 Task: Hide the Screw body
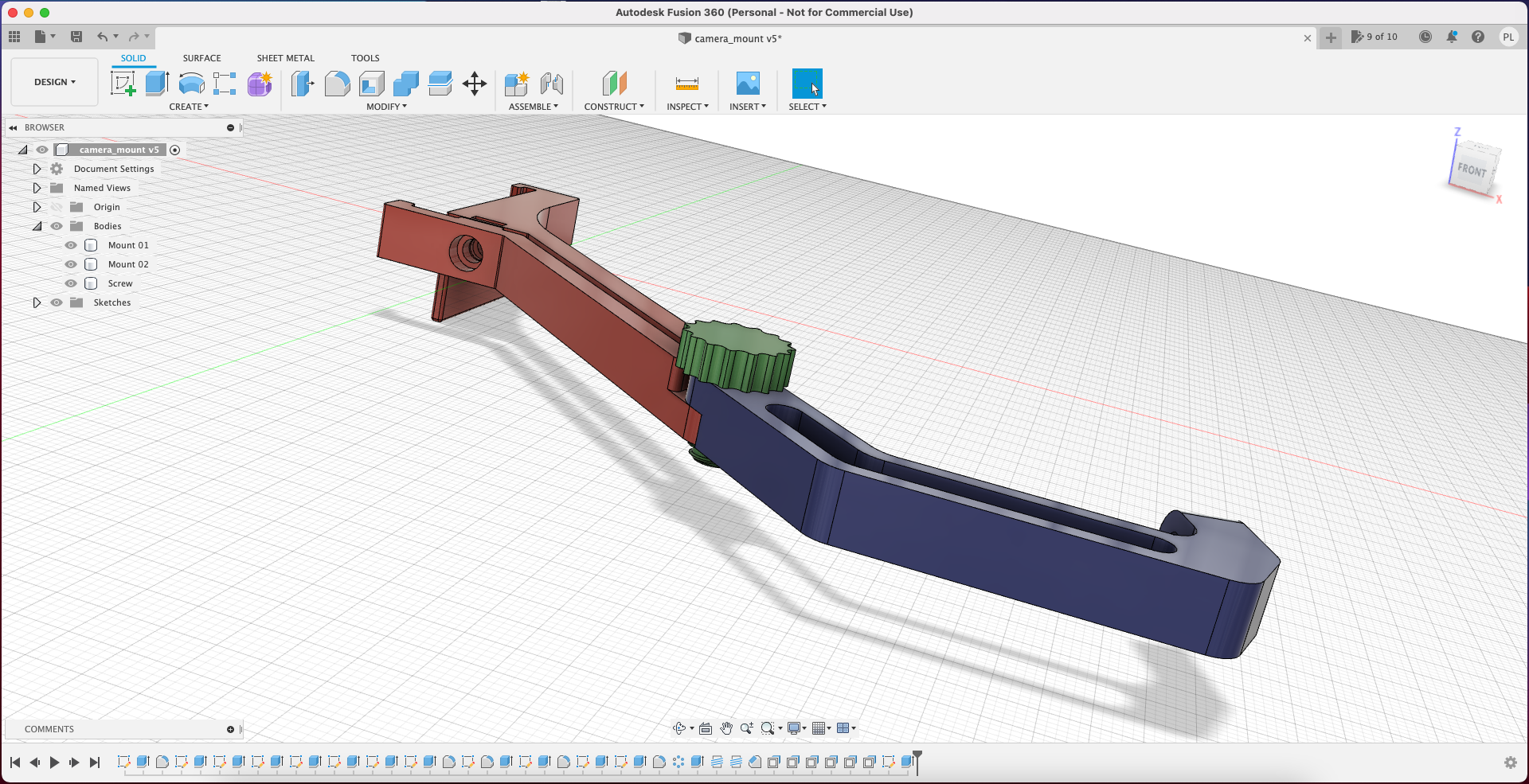(71, 283)
